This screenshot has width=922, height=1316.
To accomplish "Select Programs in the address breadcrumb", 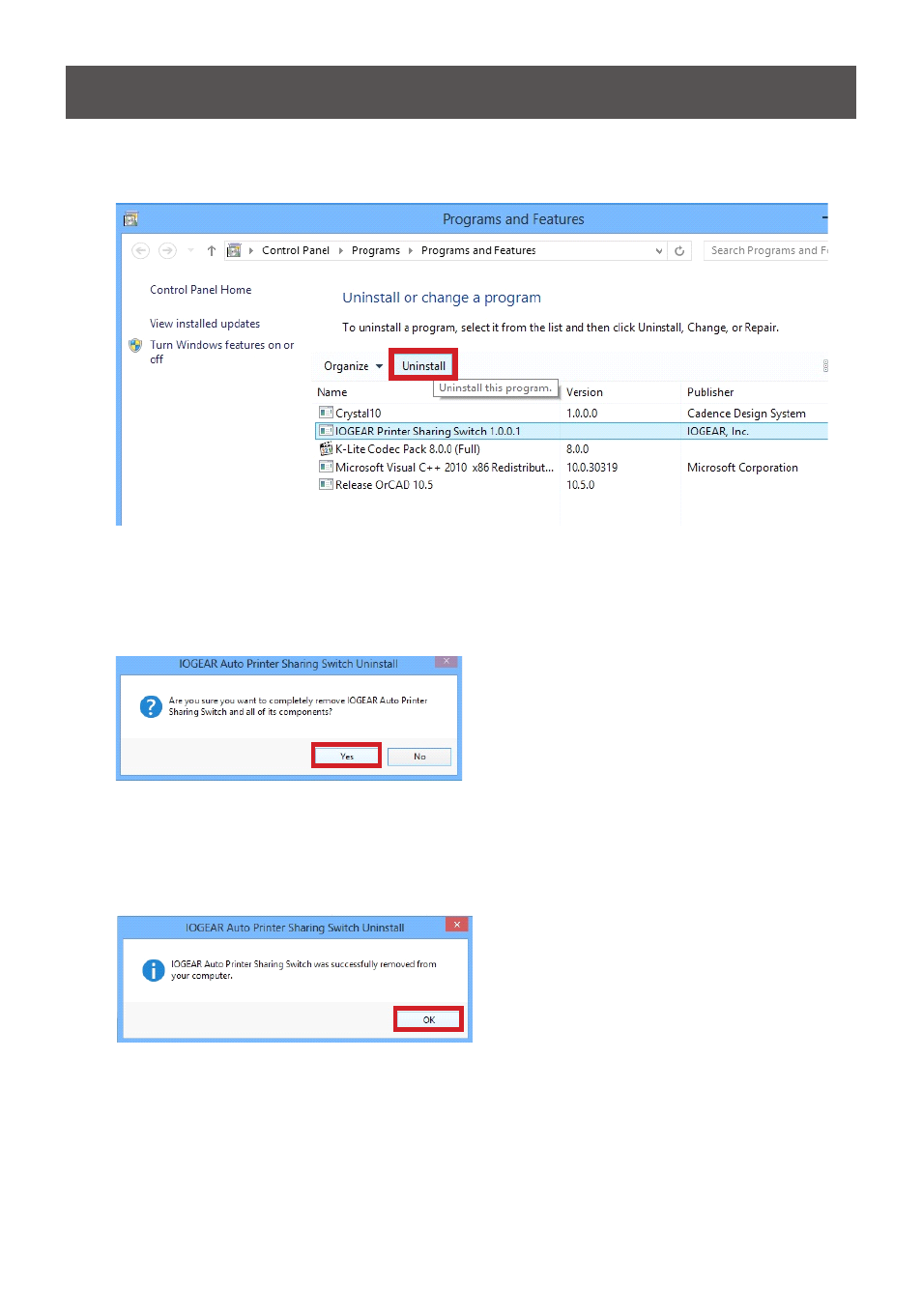I will pyautogui.click(x=376, y=251).
